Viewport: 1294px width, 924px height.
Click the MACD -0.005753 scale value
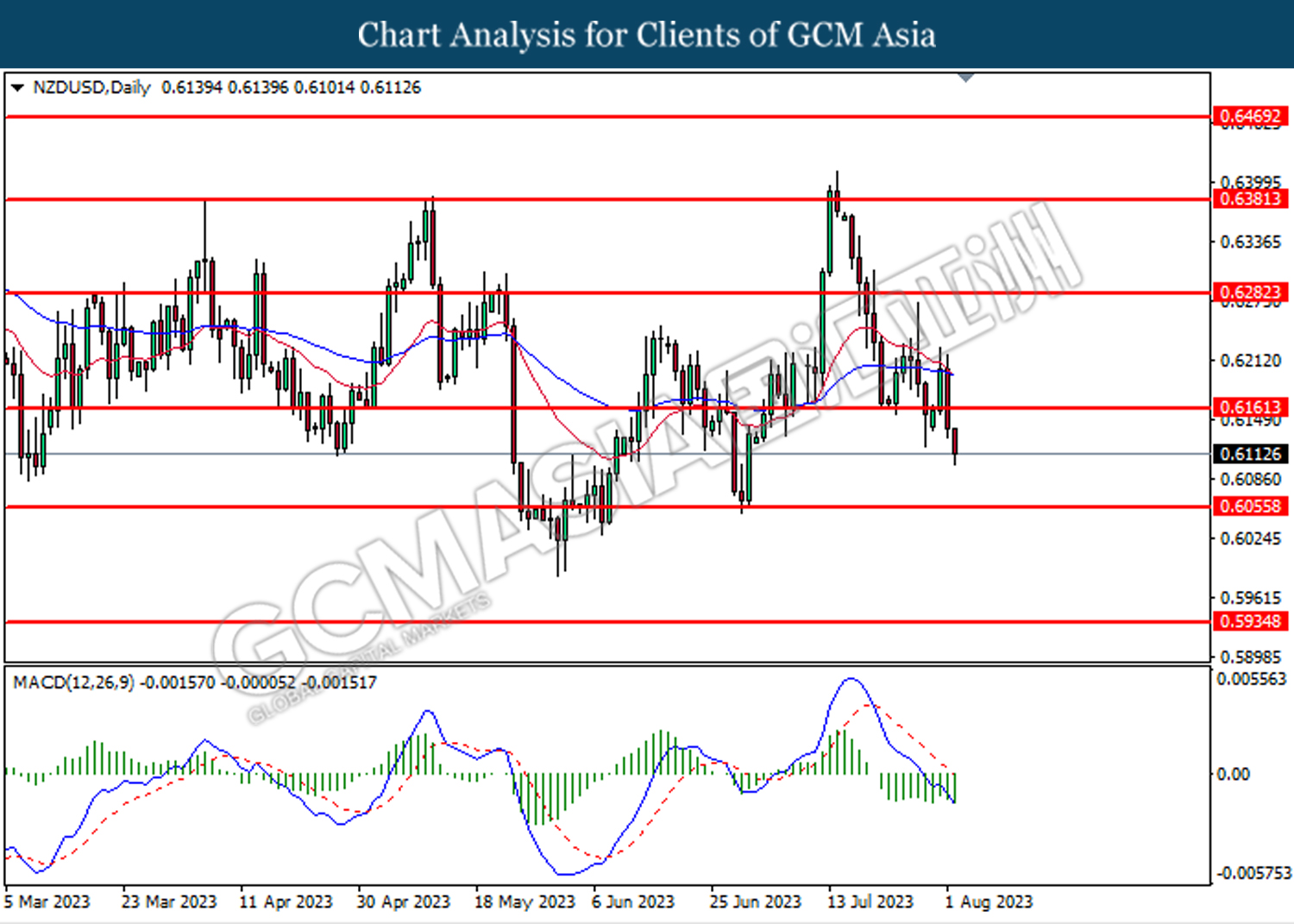tap(1253, 874)
